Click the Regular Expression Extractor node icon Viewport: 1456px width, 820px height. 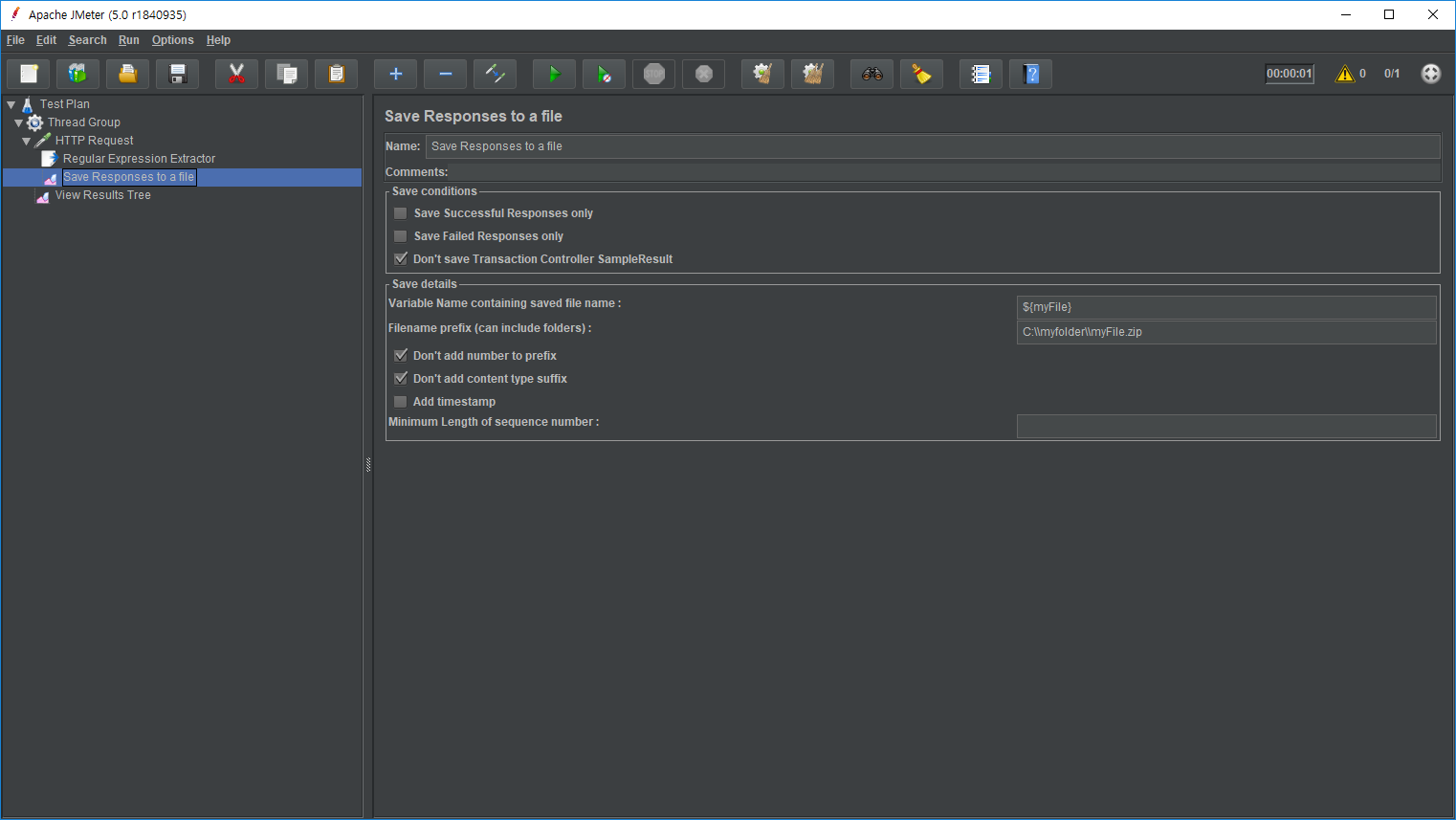point(50,159)
